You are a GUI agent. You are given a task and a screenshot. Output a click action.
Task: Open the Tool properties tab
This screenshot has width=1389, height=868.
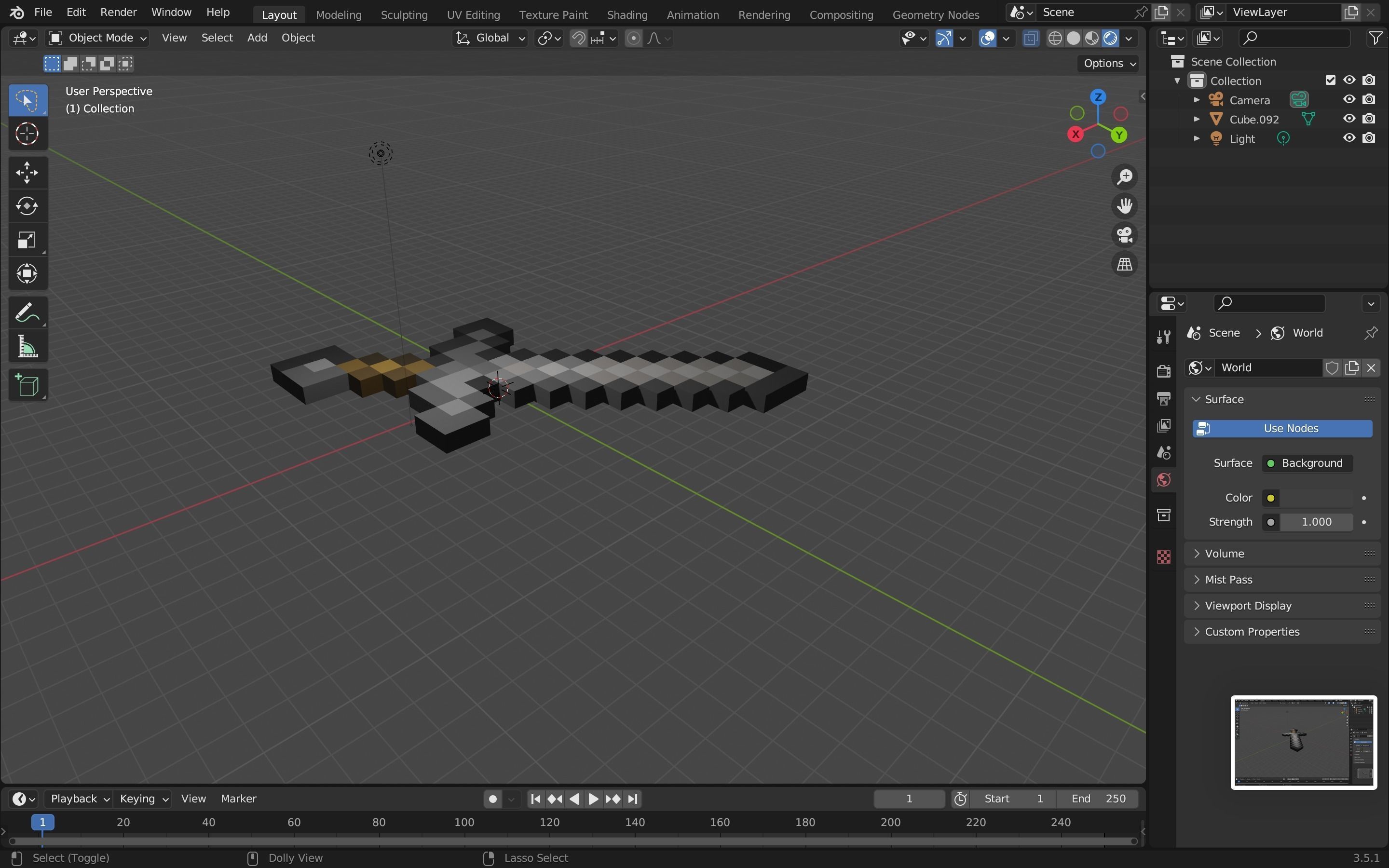pos(1163,337)
